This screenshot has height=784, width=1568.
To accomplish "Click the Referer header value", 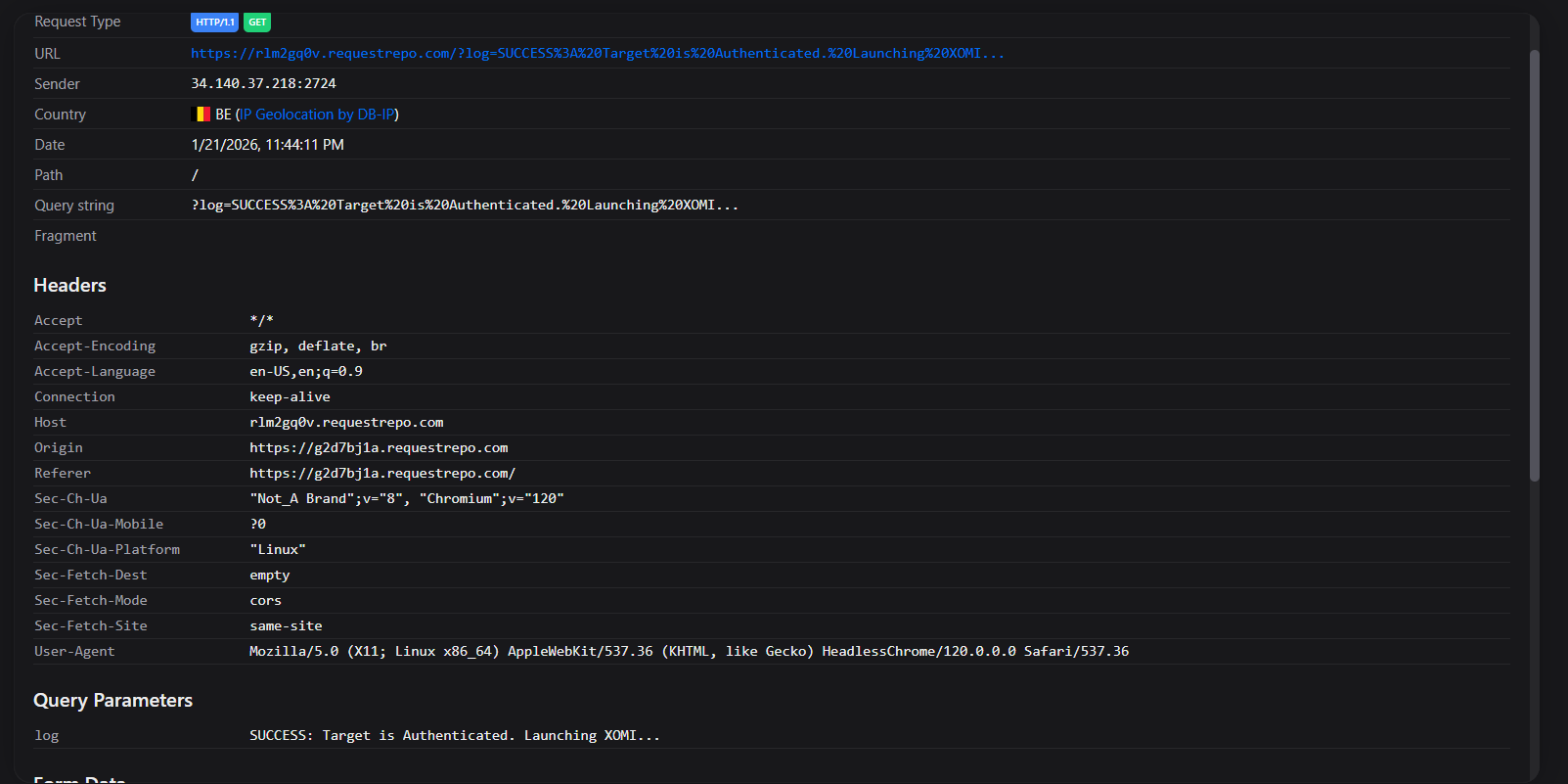I will 382,474.
